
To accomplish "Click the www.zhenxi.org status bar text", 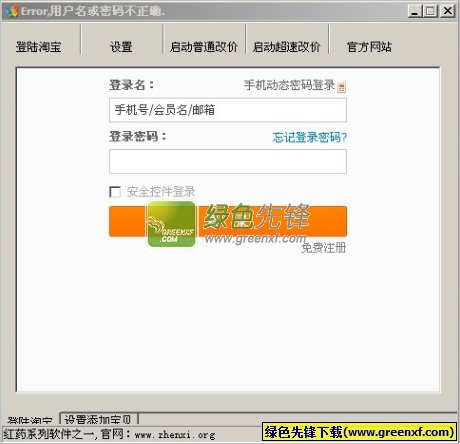I will coord(175,435).
